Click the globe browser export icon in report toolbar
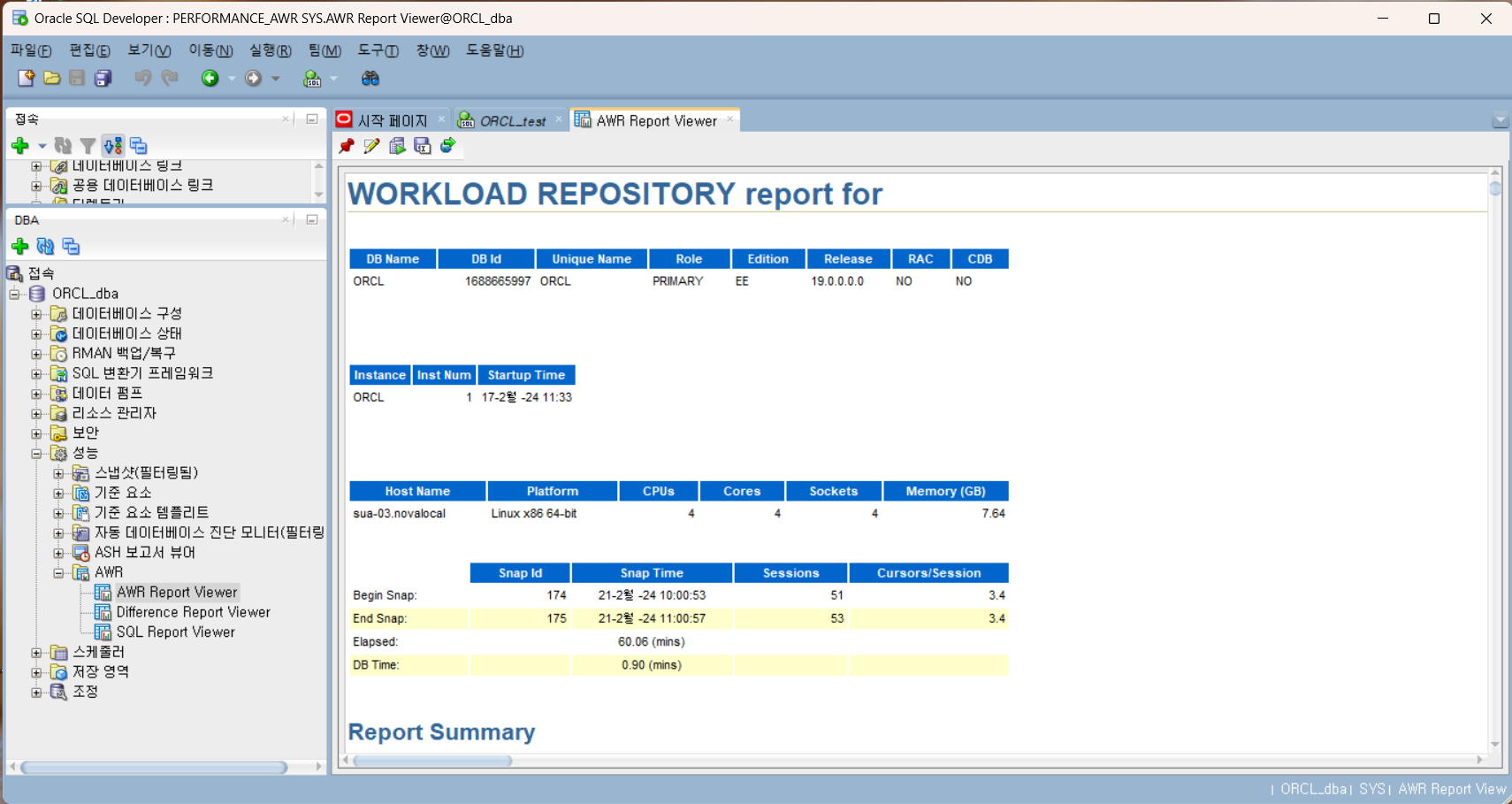 click(x=448, y=146)
